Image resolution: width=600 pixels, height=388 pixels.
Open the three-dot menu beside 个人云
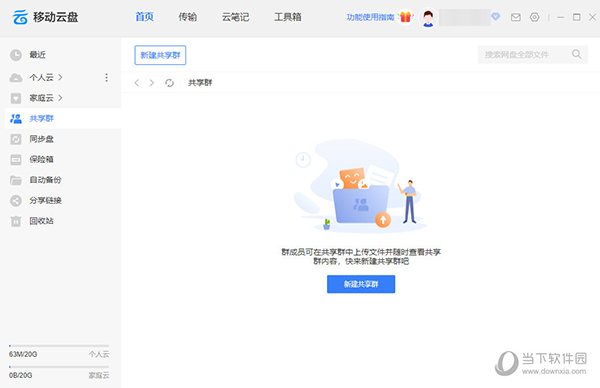106,77
